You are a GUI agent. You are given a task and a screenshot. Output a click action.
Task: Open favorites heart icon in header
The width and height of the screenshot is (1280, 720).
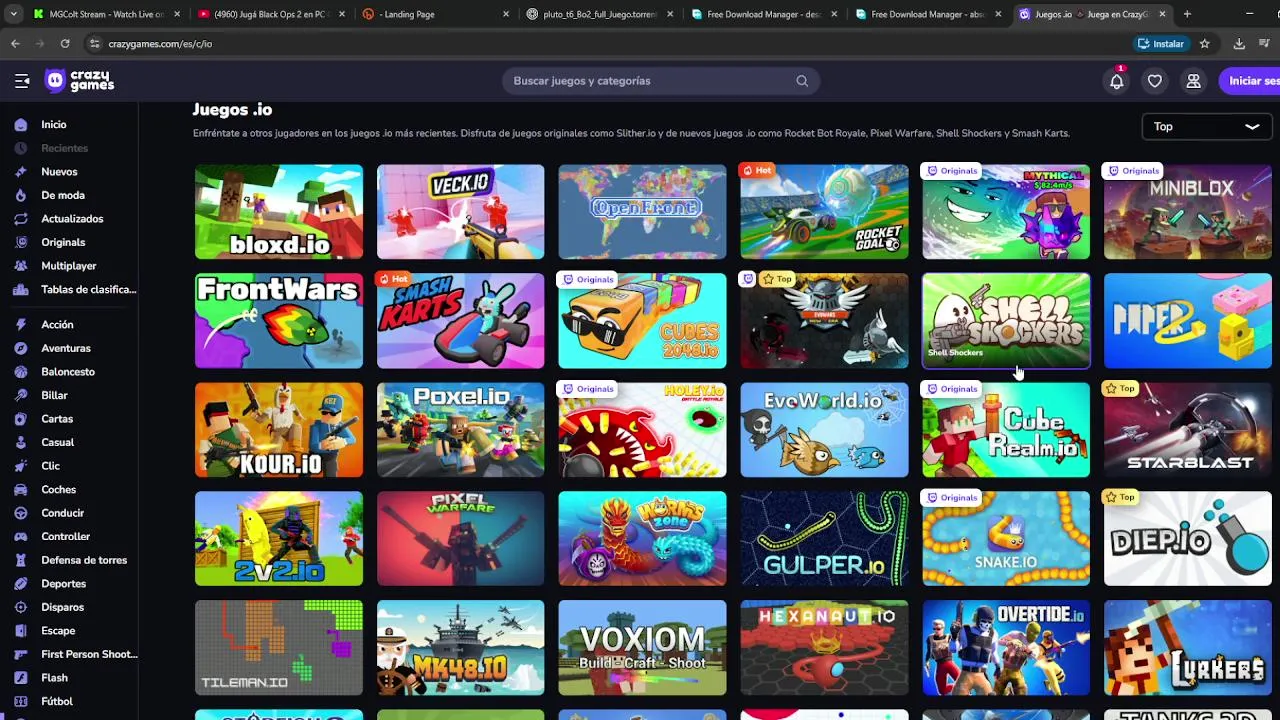[x=1155, y=81]
